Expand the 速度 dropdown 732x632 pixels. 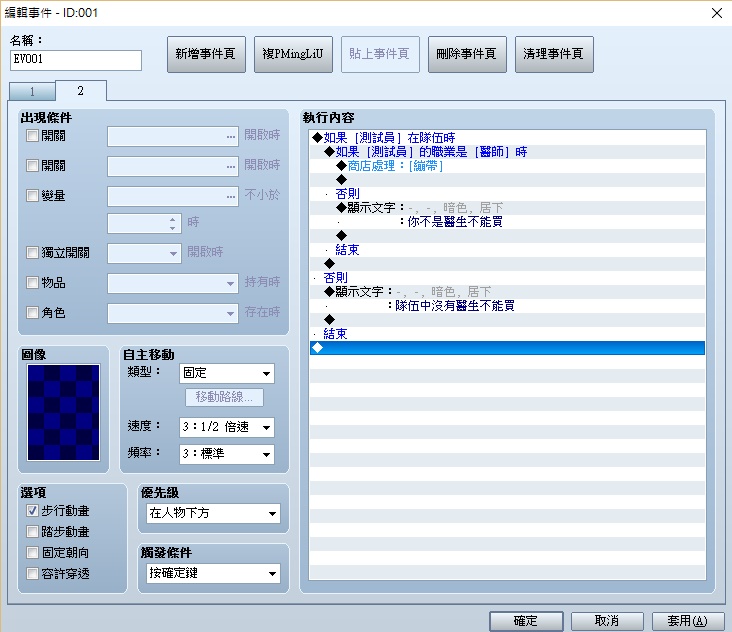point(227,427)
